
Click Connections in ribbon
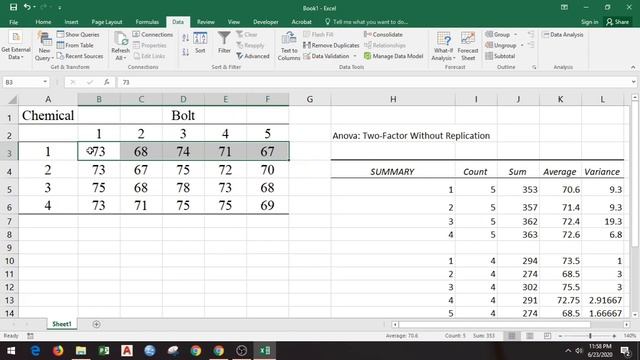tap(153, 35)
